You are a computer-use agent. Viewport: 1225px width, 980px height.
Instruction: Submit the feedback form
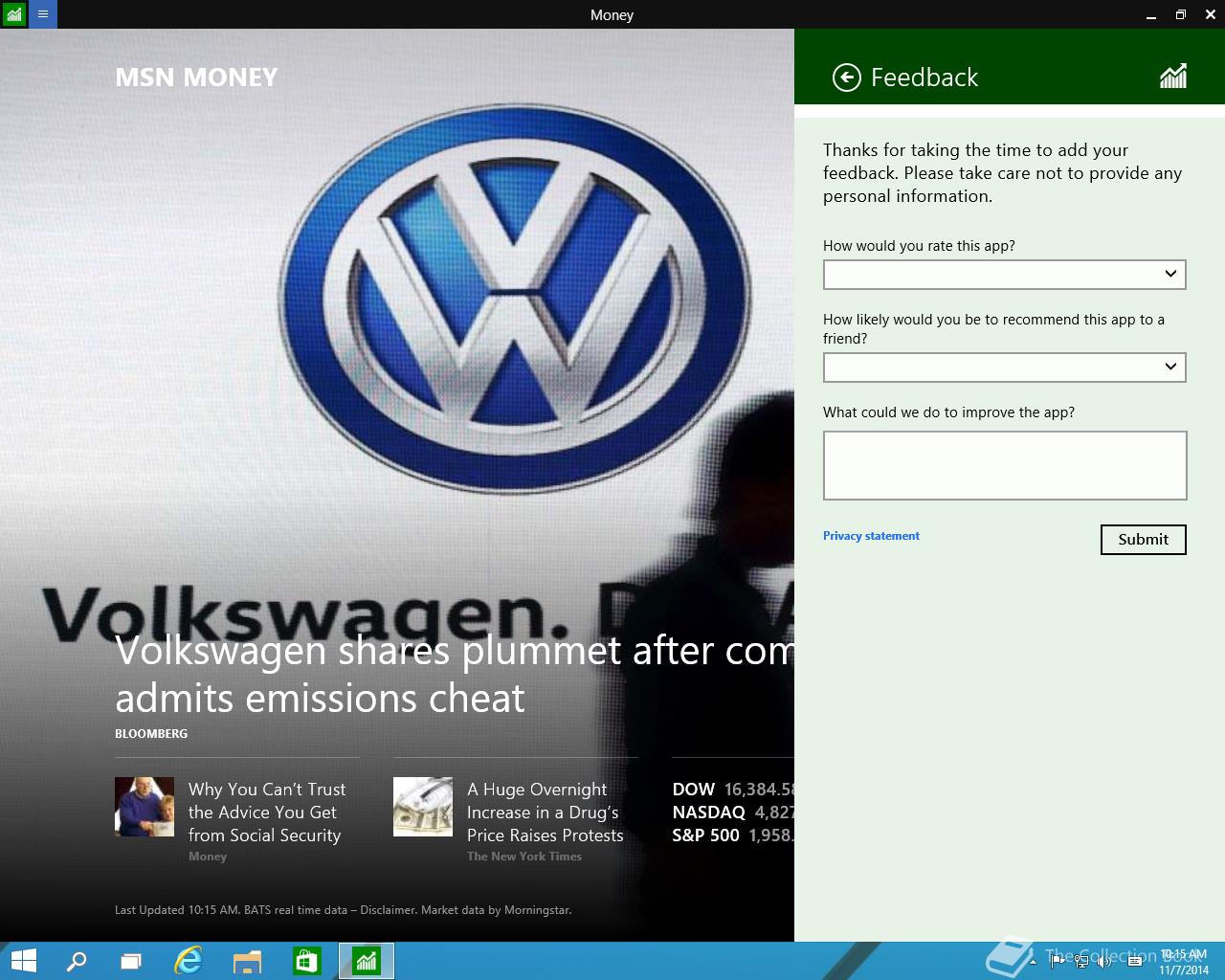[x=1144, y=540]
